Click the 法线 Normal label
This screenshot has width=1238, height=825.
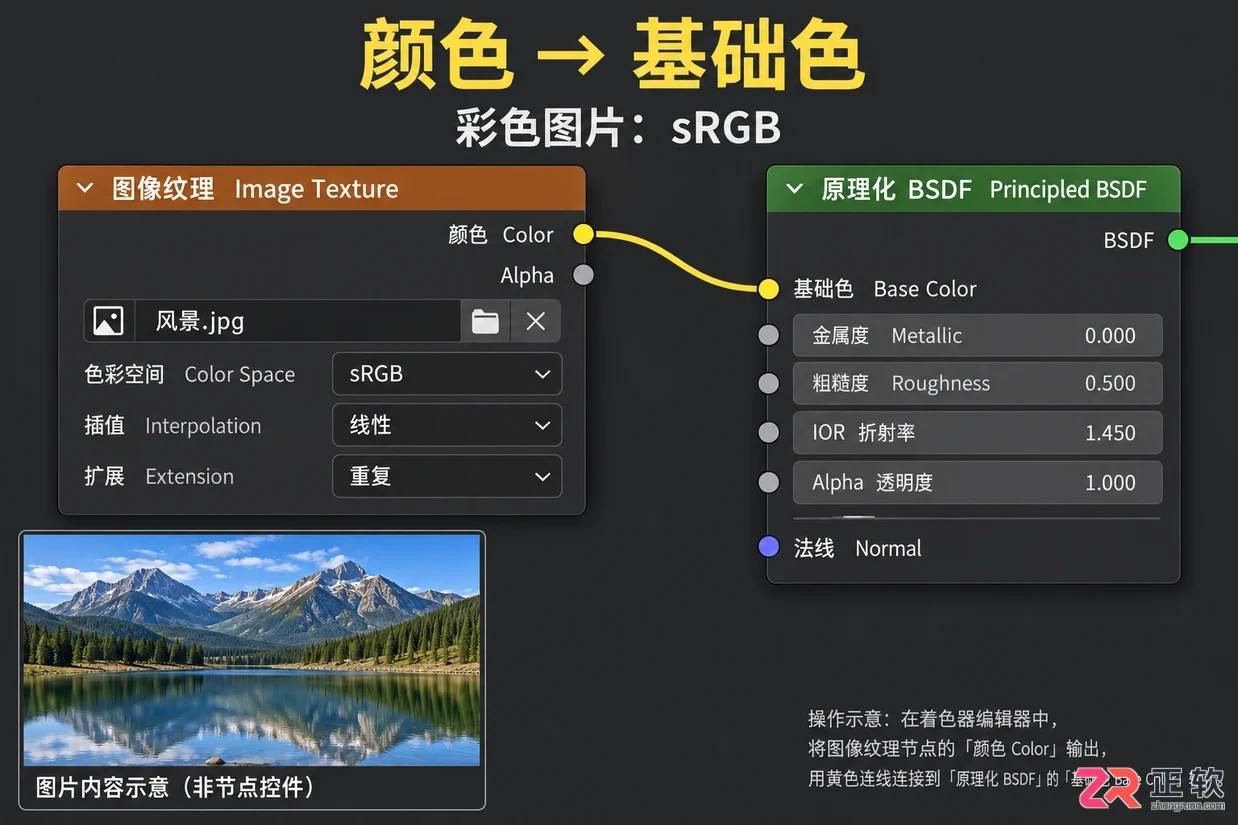858,548
